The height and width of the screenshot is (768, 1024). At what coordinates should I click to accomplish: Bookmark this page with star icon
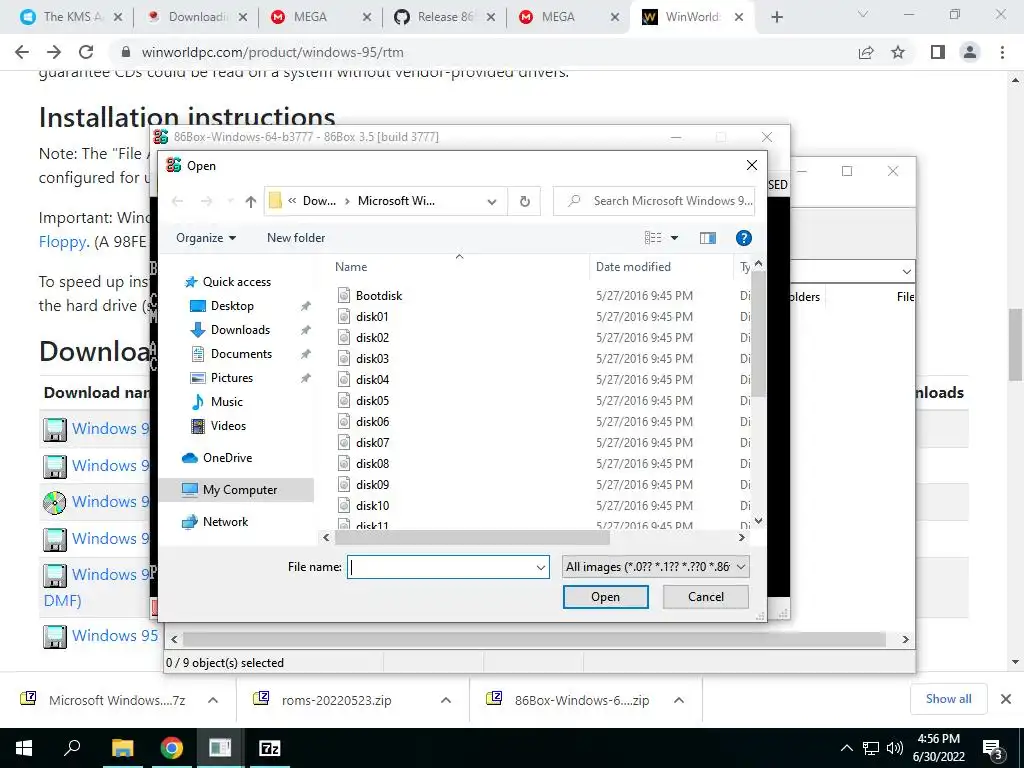point(898,52)
